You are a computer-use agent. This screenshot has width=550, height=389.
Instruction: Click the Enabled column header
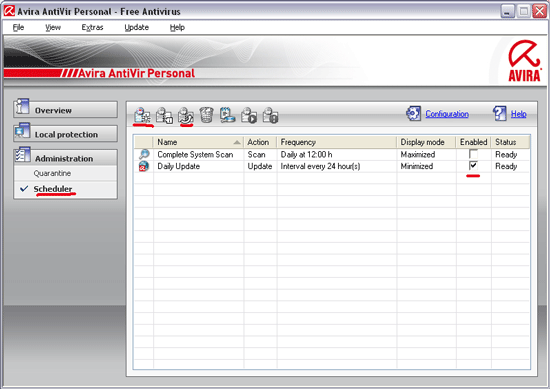(x=474, y=142)
